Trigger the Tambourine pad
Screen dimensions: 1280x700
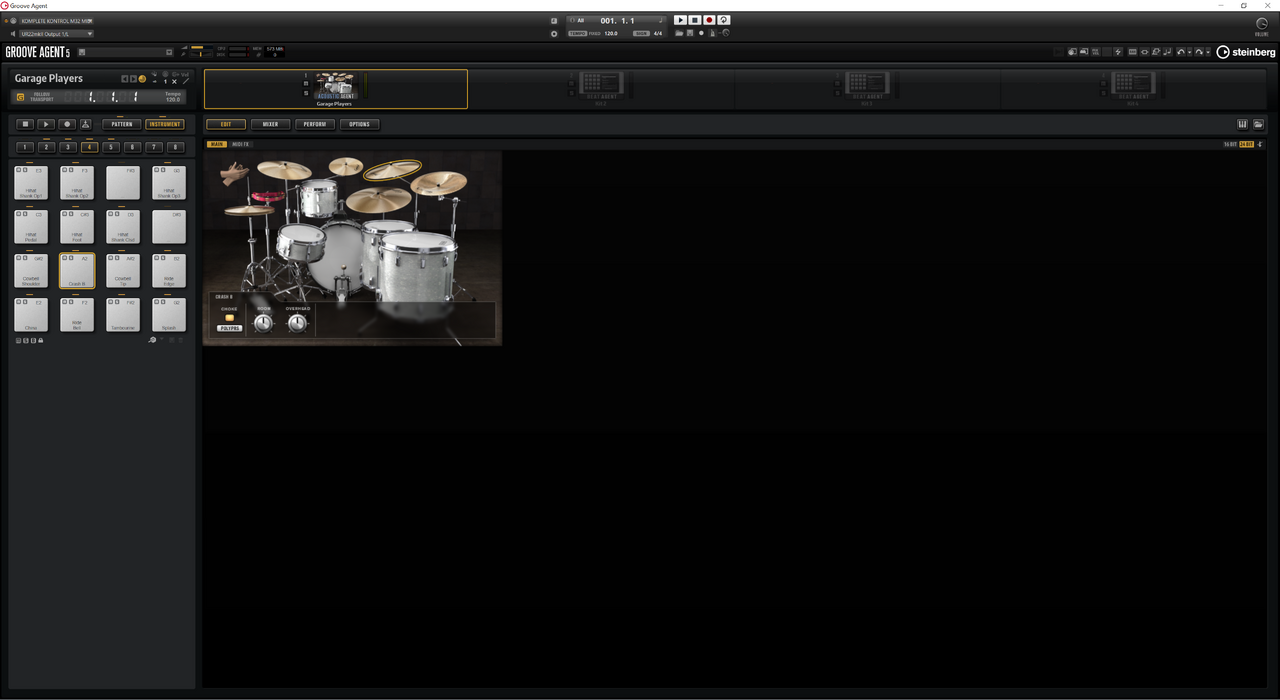click(123, 315)
